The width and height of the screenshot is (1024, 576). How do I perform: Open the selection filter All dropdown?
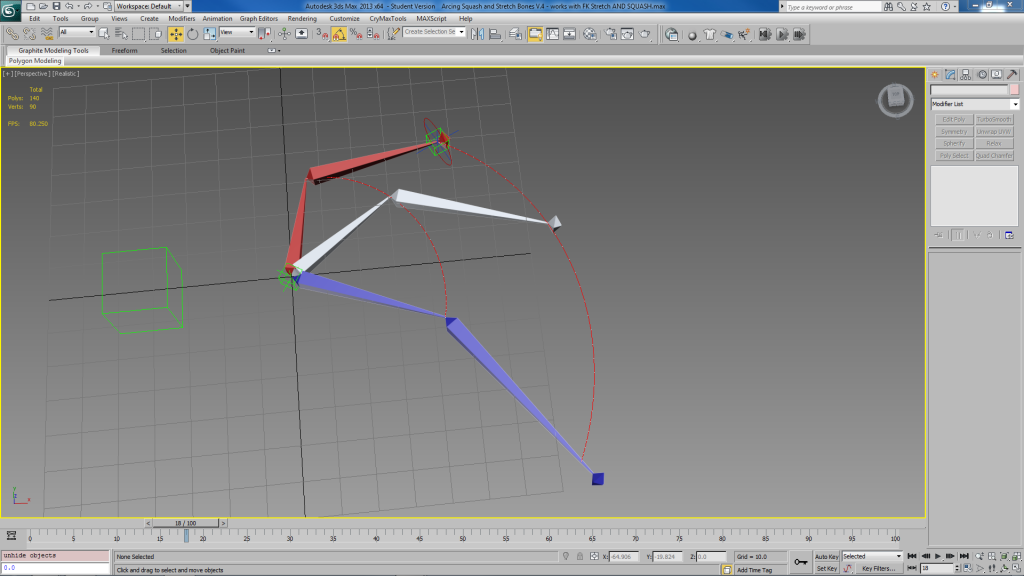(76, 33)
